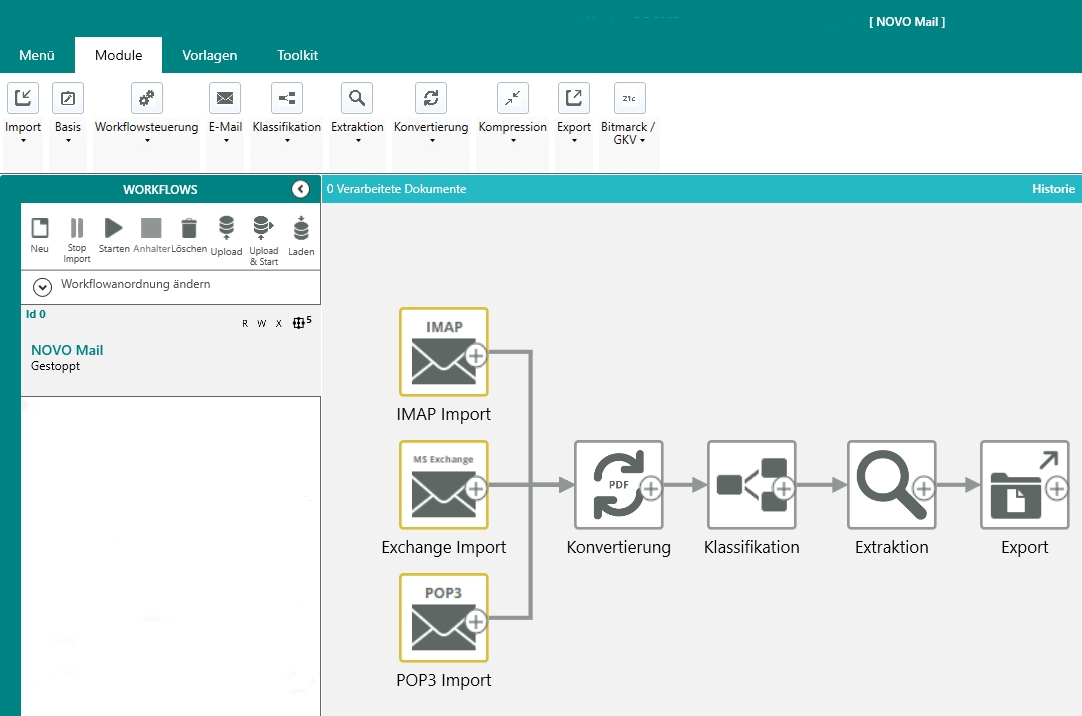Screen dimensions: 1082x716
Task: Expand Import dropdown arrow
Action: (23, 141)
